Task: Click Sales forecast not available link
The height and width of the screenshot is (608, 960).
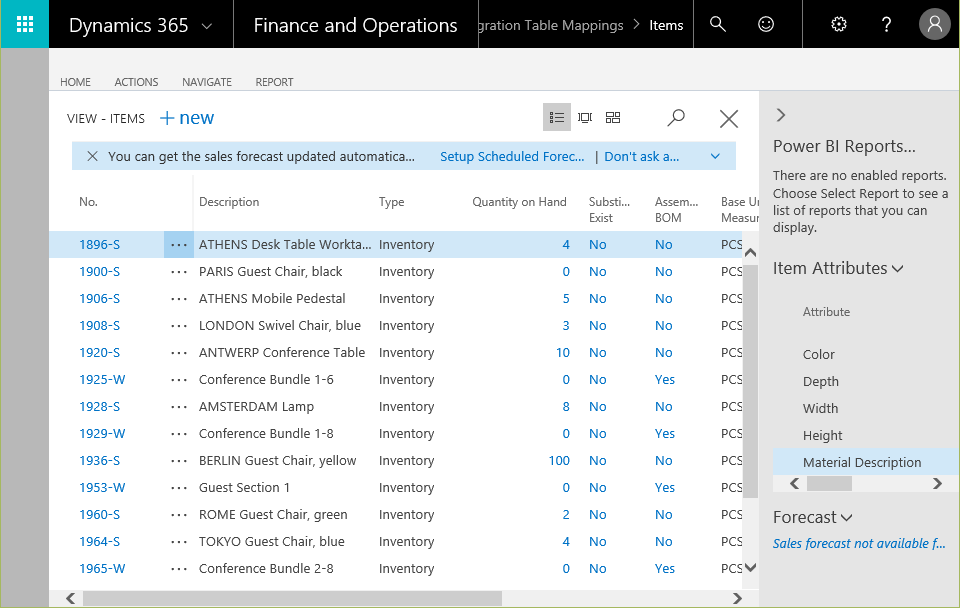Action: pyautogui.click(x=858, y=543)
